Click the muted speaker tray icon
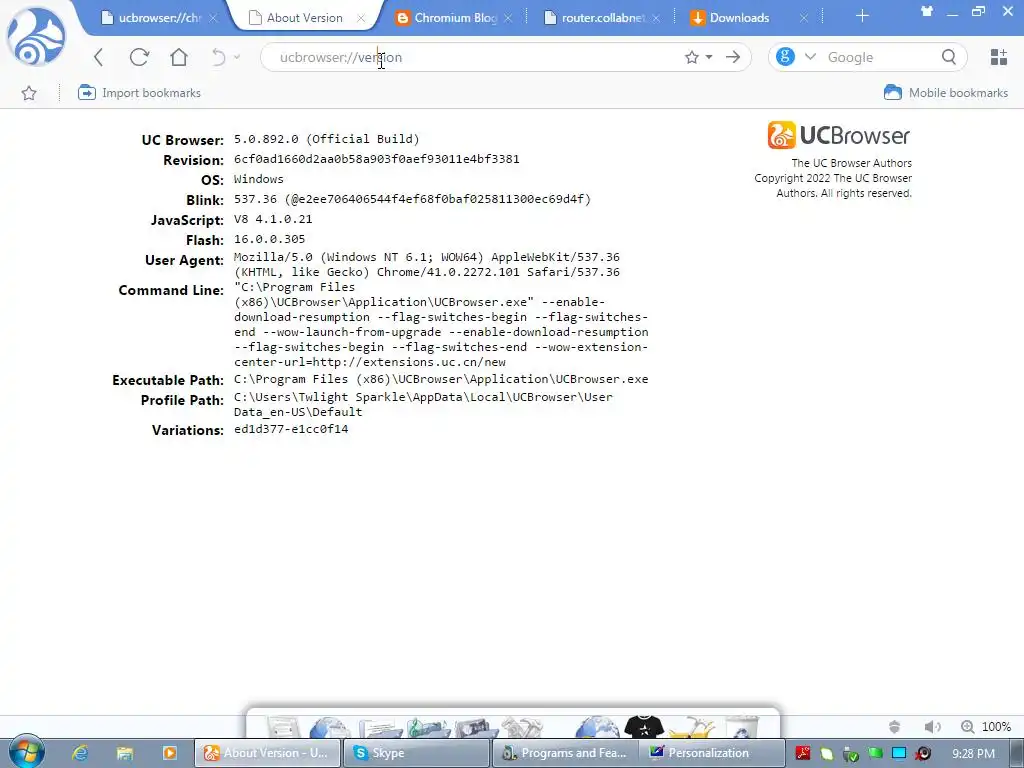1024x768 pixels. click(x=923, y=753)
